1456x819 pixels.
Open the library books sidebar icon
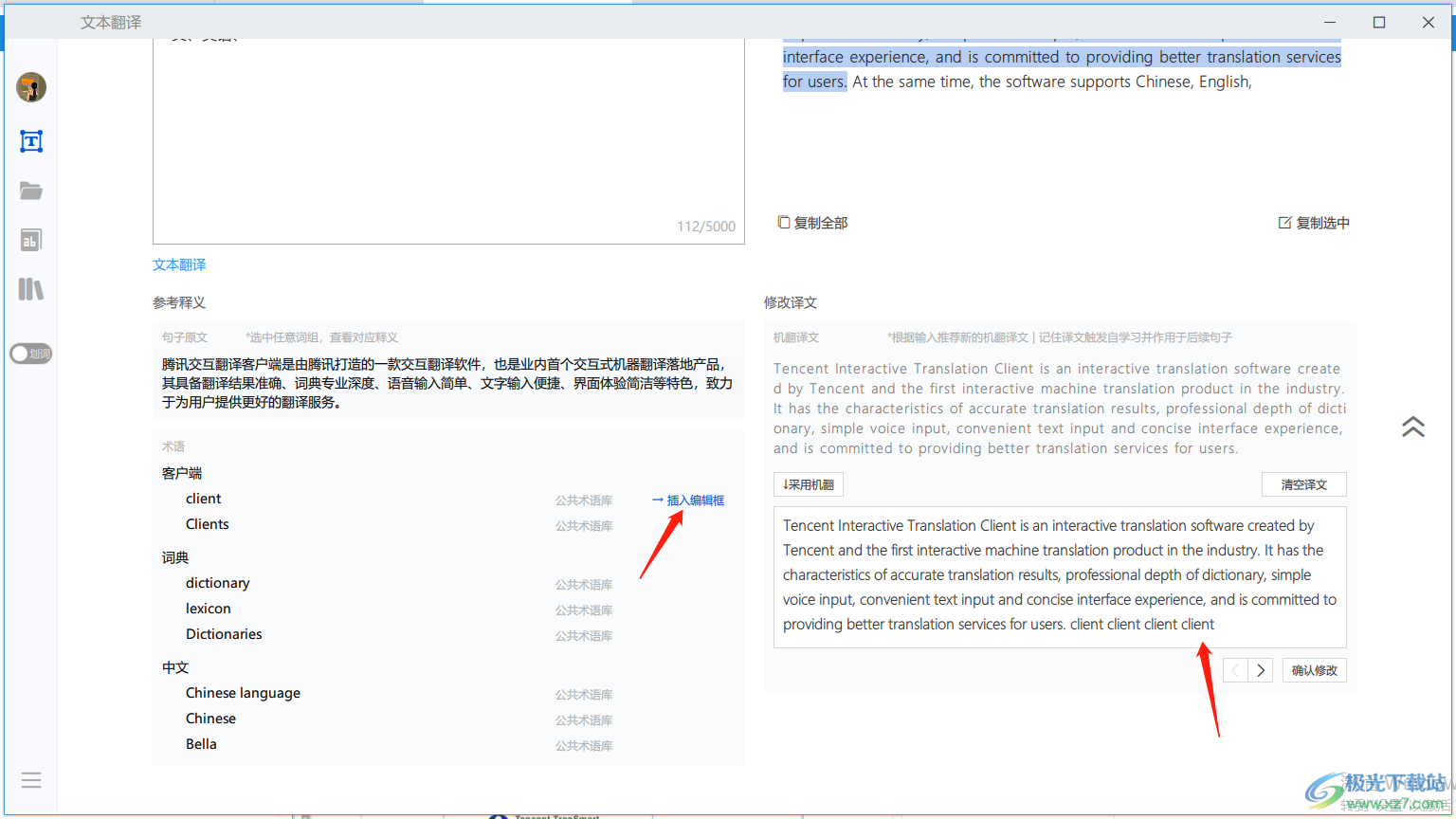31,289
